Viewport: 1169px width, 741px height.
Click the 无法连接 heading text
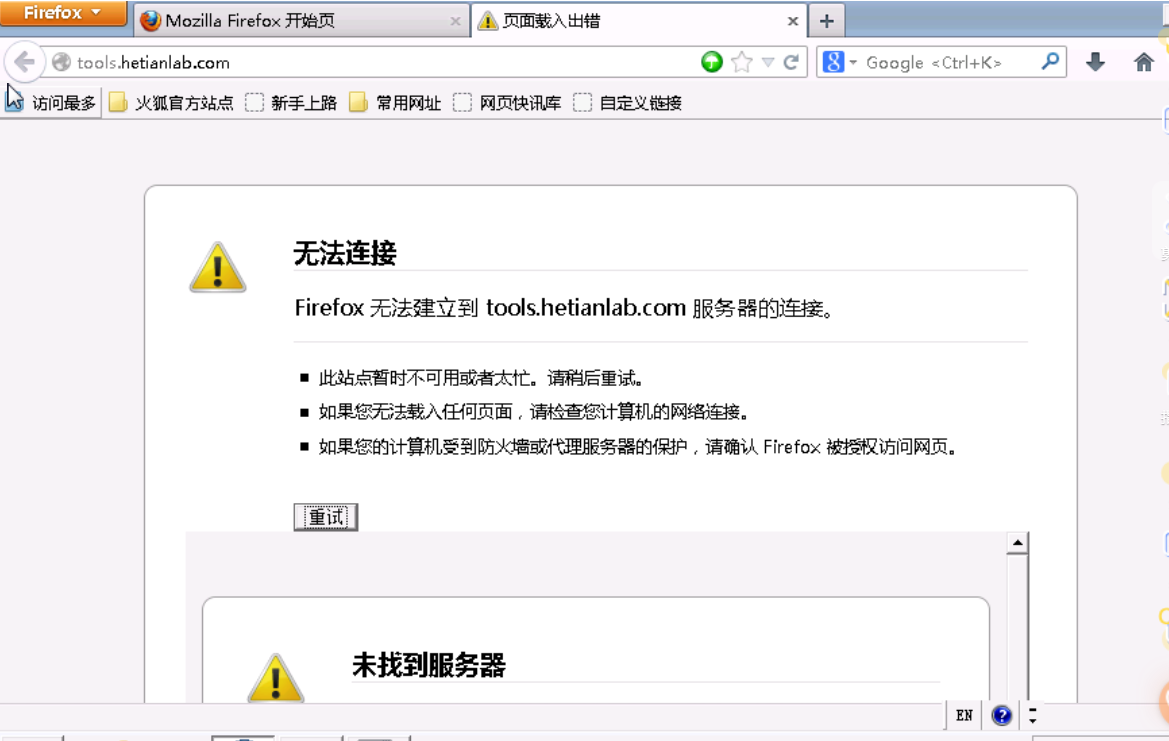pyautogui.click(x=345, y=253)
